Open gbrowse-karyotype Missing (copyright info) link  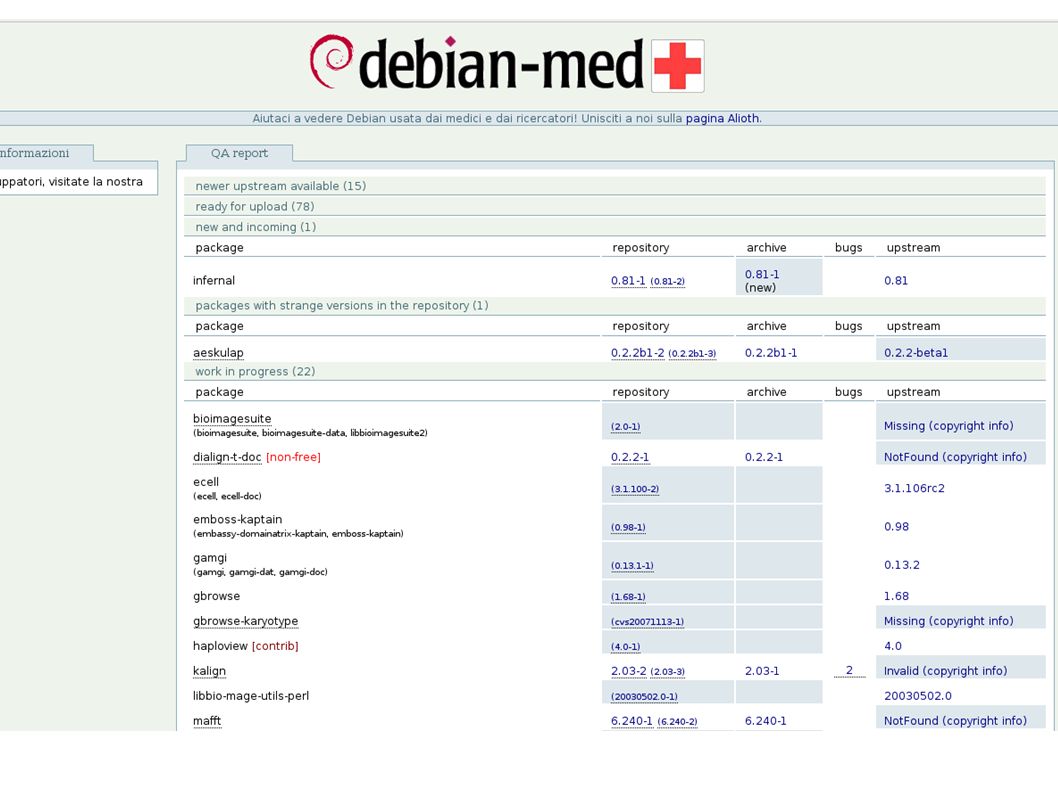[949, 621]
